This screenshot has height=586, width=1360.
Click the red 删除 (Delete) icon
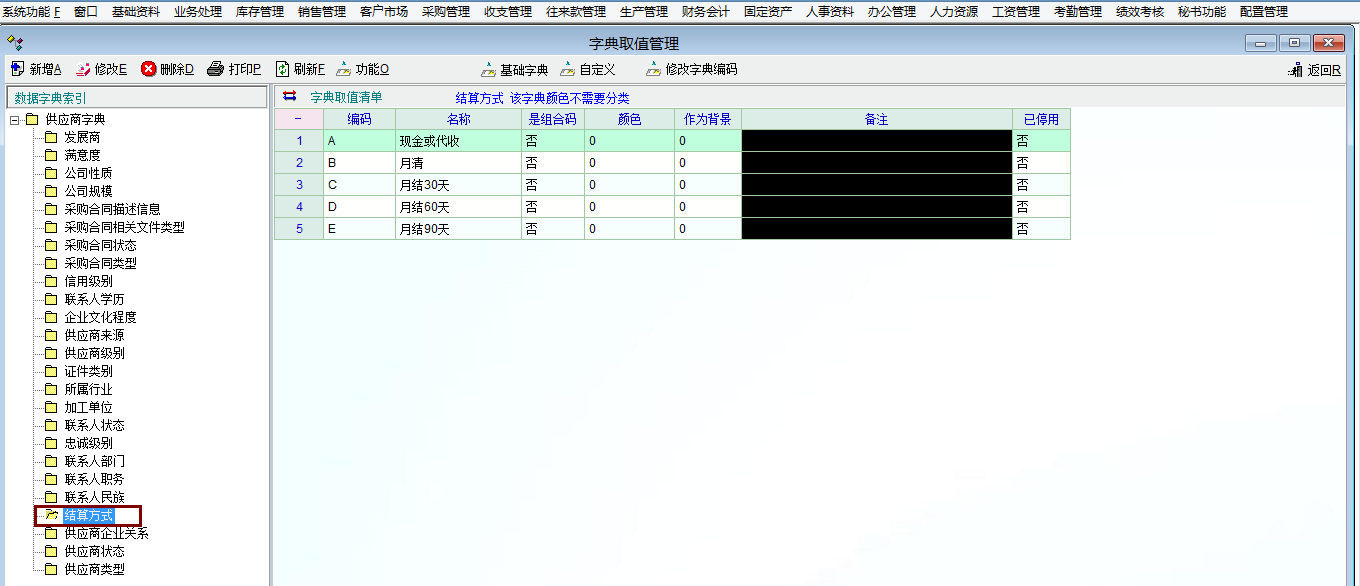[149, 69]
